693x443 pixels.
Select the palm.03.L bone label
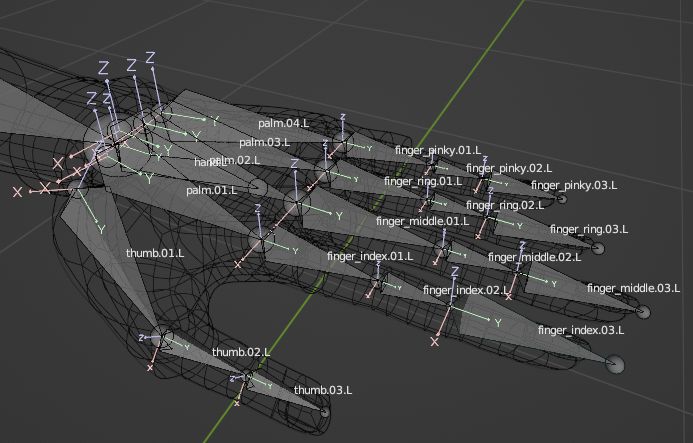(264, 142)
